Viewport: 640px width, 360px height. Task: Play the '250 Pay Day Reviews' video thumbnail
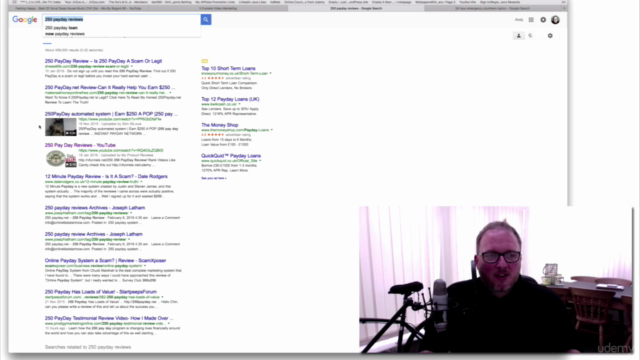pos(60,158)
